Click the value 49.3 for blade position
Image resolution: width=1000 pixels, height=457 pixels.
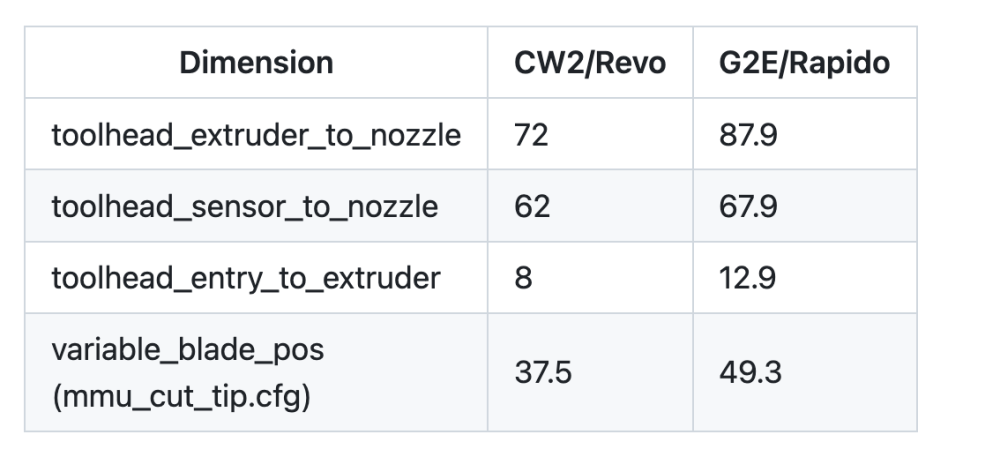point(750,372)
